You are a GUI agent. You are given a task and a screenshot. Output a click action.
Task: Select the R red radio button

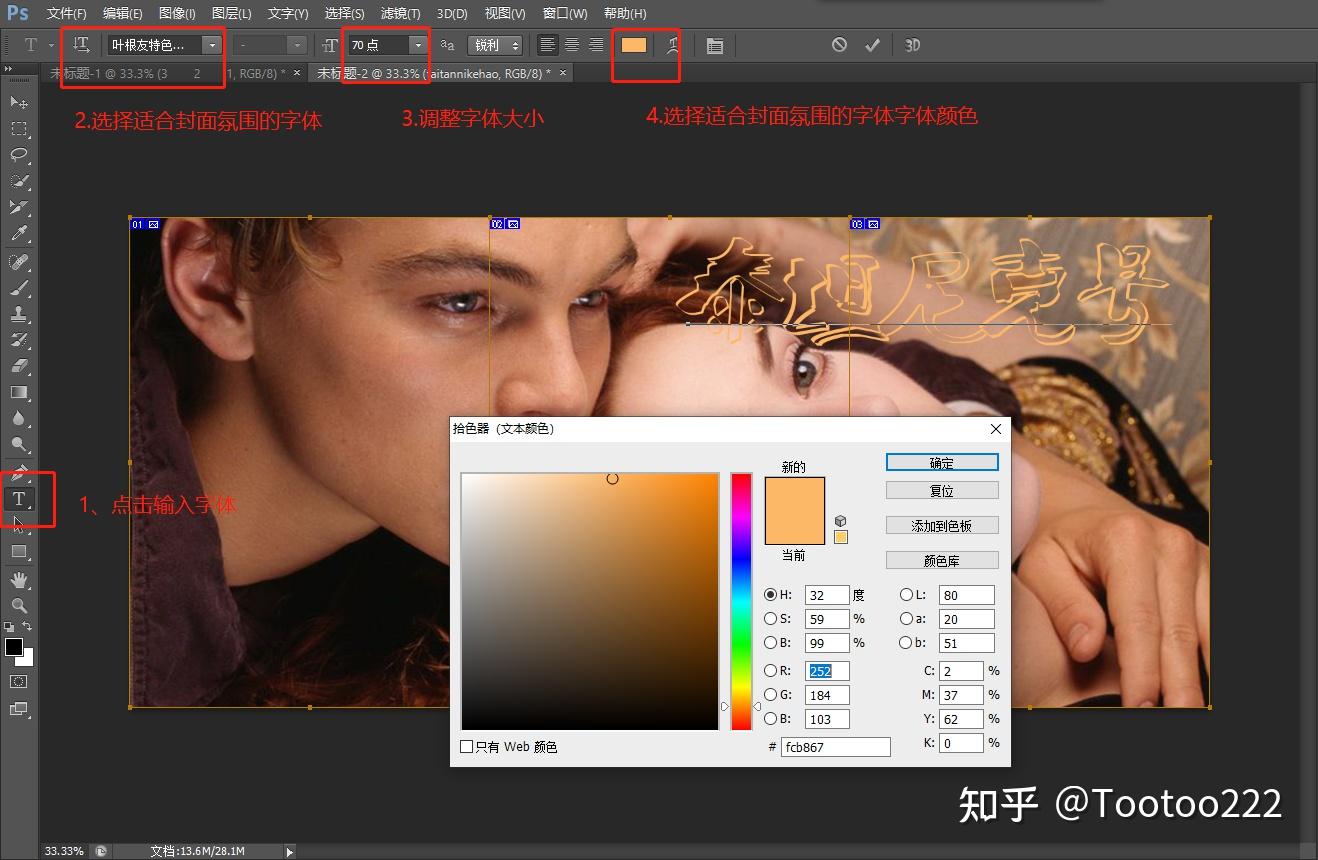[x=770, y=671]
